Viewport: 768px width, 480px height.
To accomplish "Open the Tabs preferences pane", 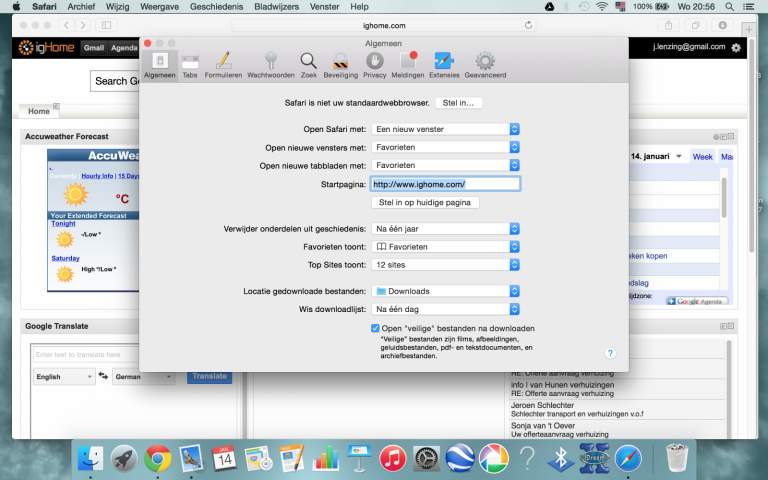I will [x=190, y=65].
